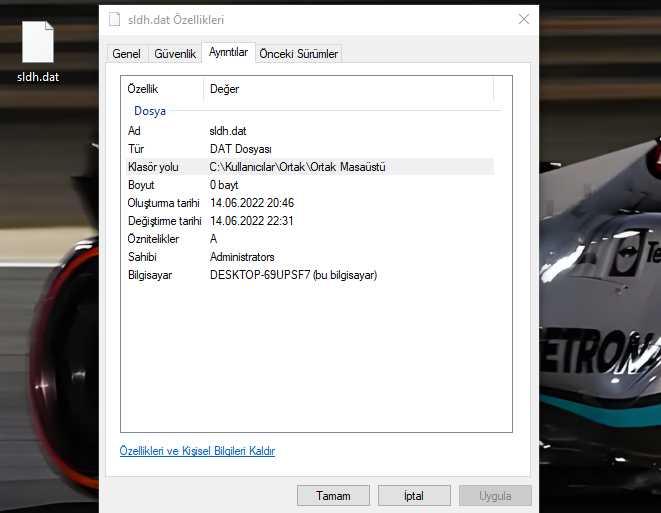This screenshot has height=513, width=661.
Task: Confirm with the Tamam button
Action: point(333,495)
